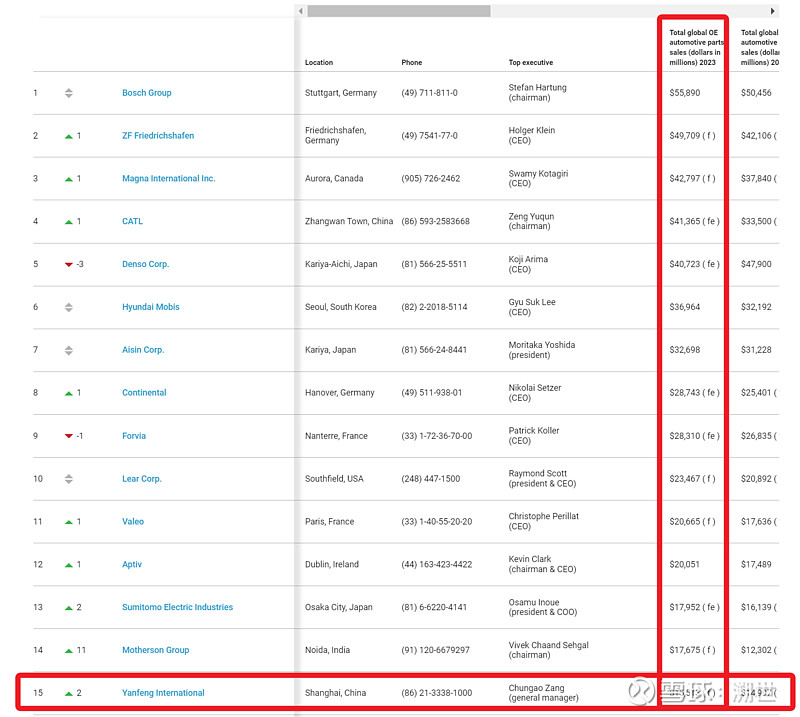Select the Nanterre, France cell
Screen dimensions: 800x717
(x=336, y=436)
